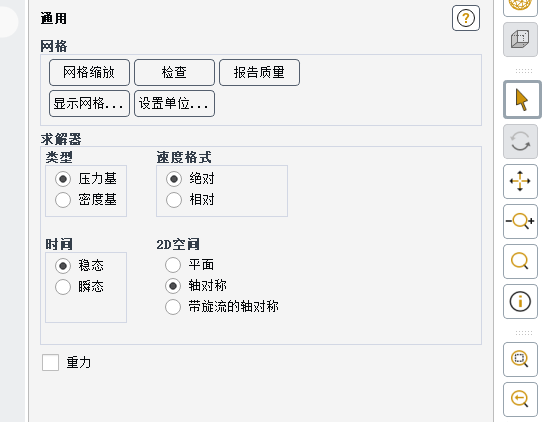This screenshot has width=543, height=422.
Task: Click the fit-to-window zoom icon
Action: pos(520,359)
